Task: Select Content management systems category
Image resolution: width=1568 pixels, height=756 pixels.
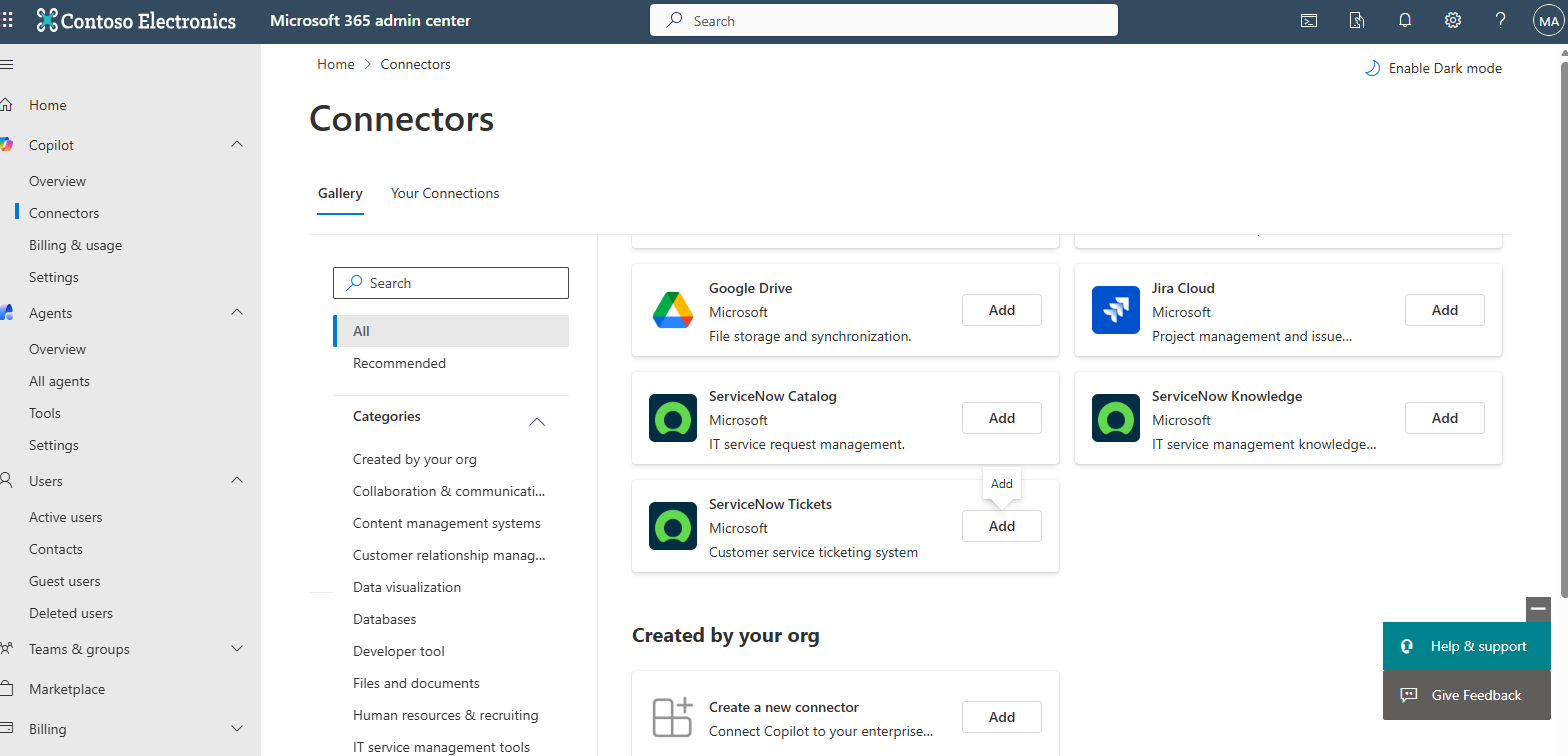Action: coord(447,523)
